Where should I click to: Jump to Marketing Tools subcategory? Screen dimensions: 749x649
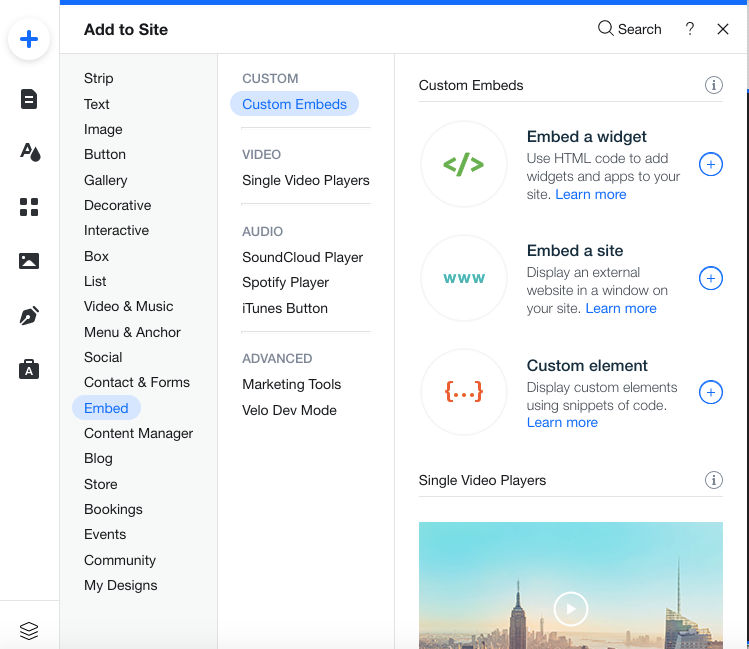point(291,384)
